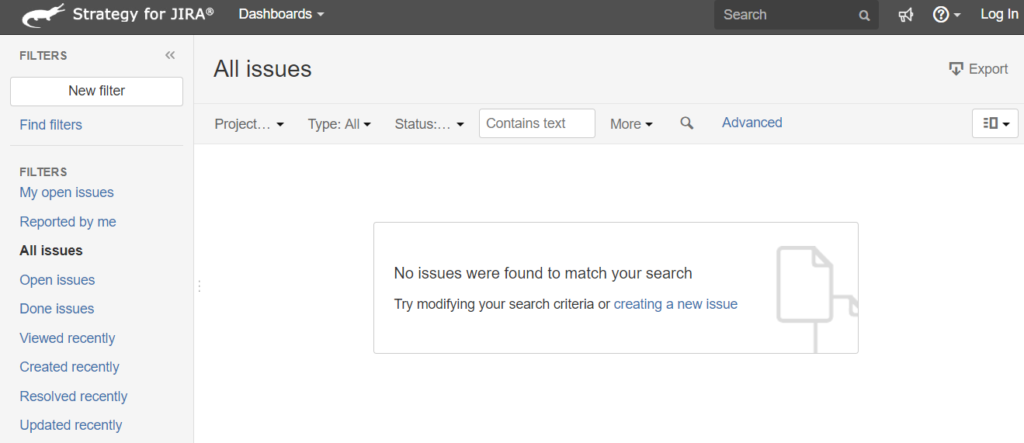The height and width of the screenshot is (443, 1024).
Task: Click the magnifier in top search box
Action: (864, 16)
